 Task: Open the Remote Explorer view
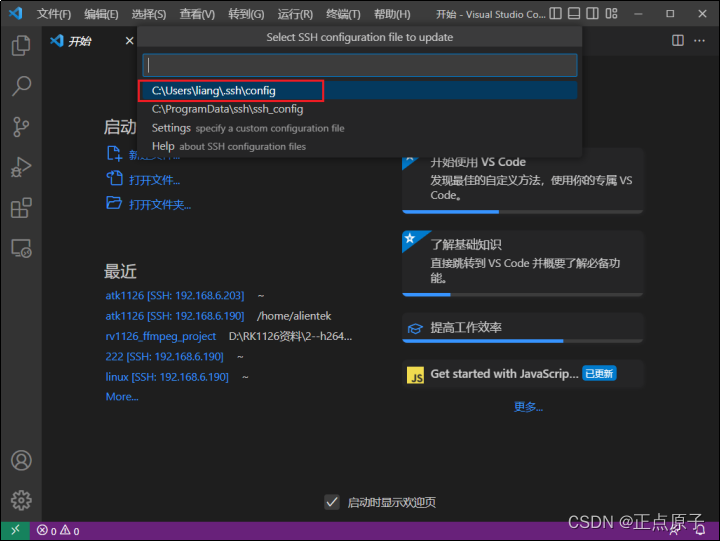[21, 249]
